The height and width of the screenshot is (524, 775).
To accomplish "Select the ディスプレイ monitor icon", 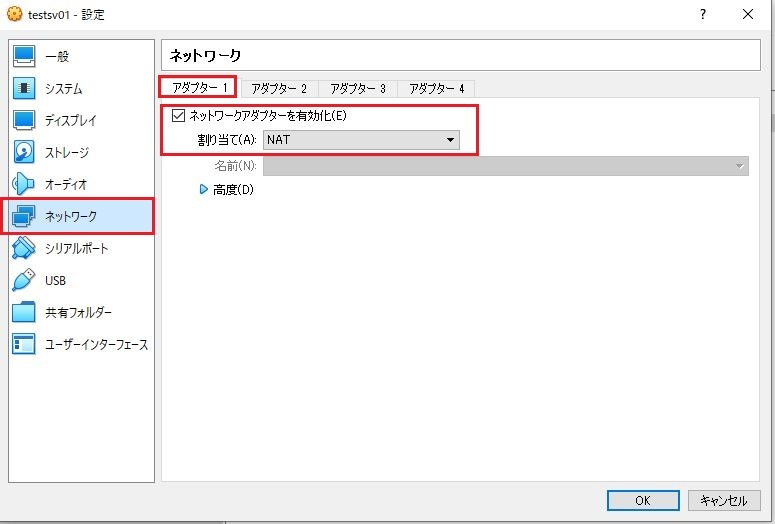I will [24, 120].
